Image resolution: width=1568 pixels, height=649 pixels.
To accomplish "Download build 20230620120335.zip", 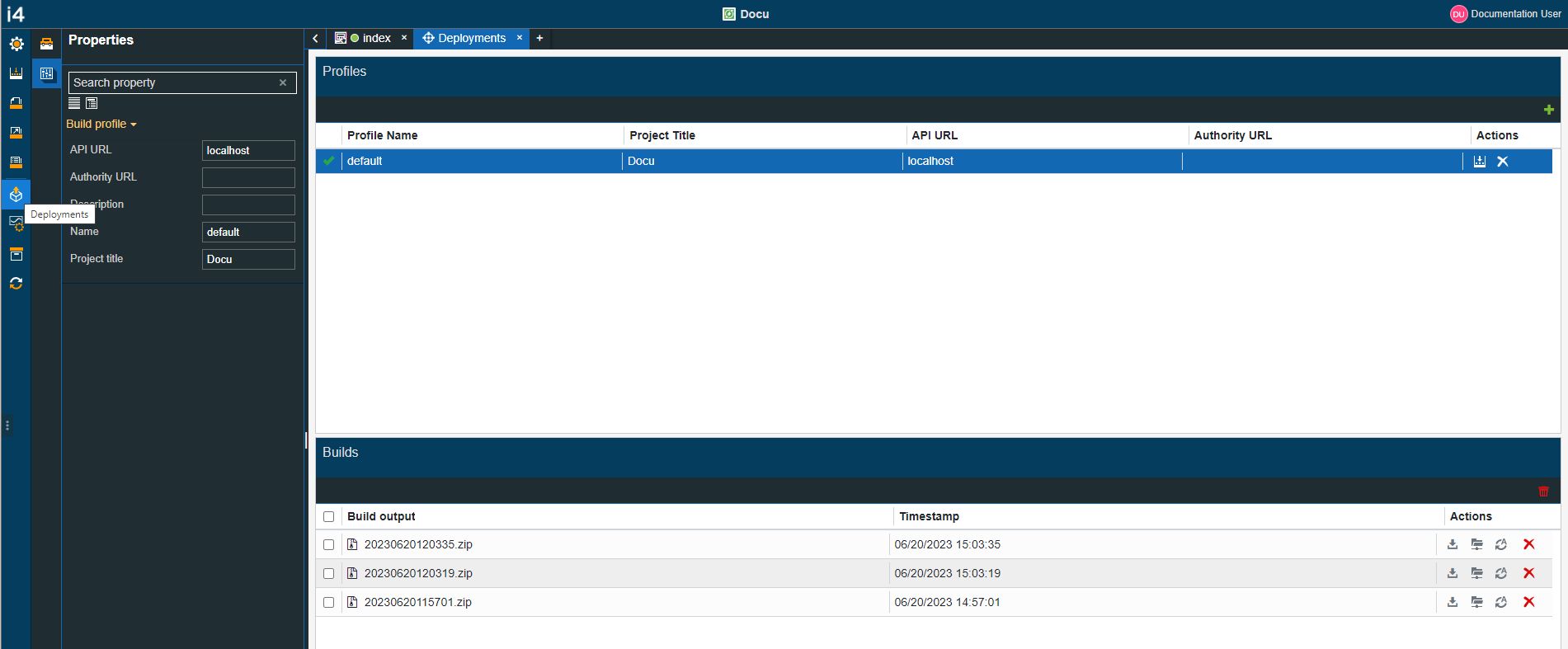I will (x=1453, y=544).
